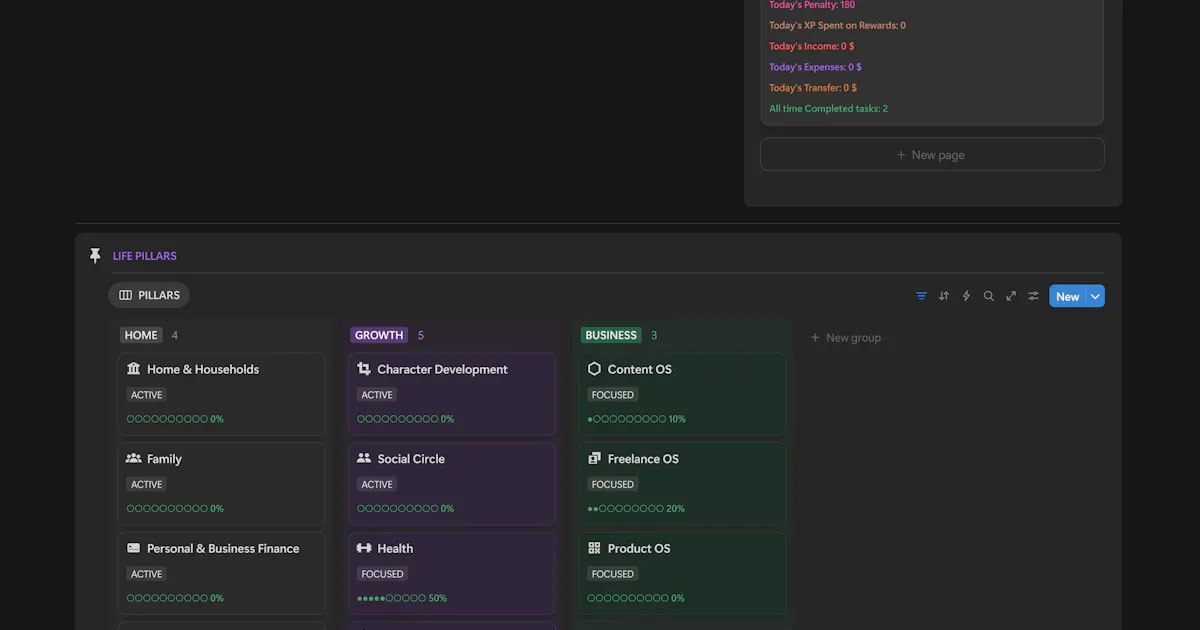This screenshot has height=630, width=1200.
Task: Click Health progress bar at 50%
Action: coord(402,598)
